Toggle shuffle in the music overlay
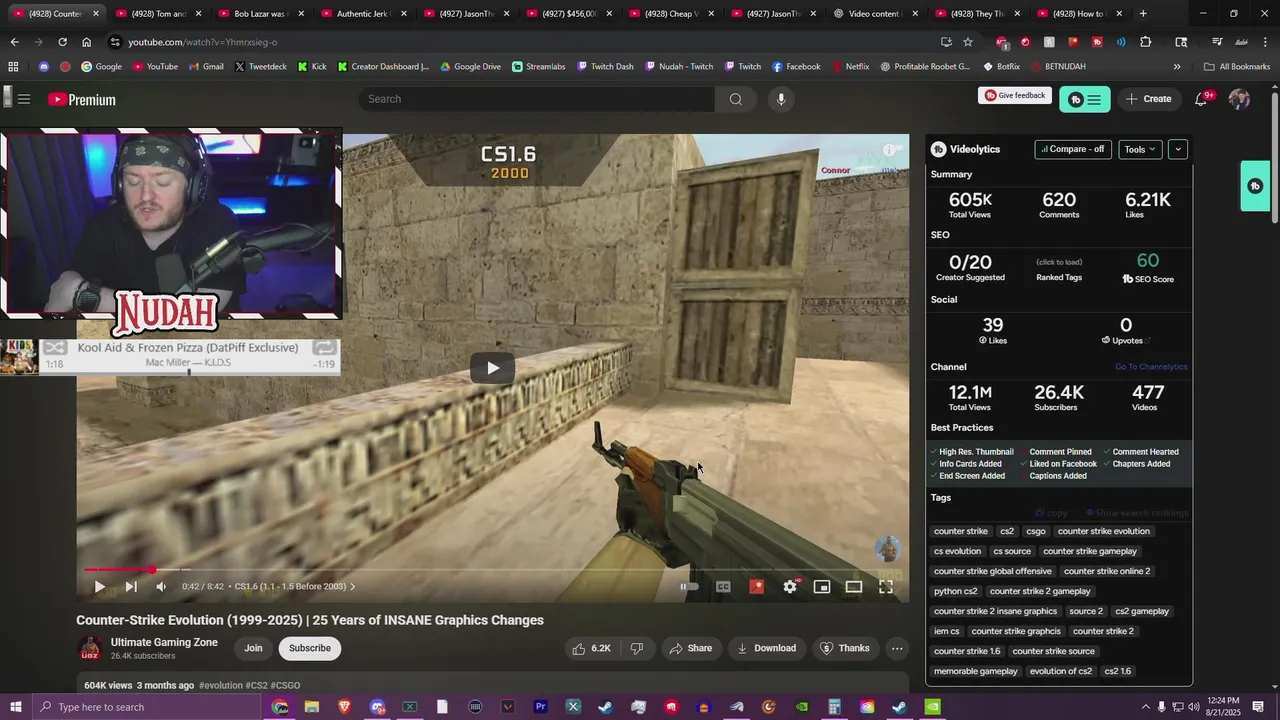Image resolution: width=1280 pixels, height=720 pixels. tap(55, 348)
